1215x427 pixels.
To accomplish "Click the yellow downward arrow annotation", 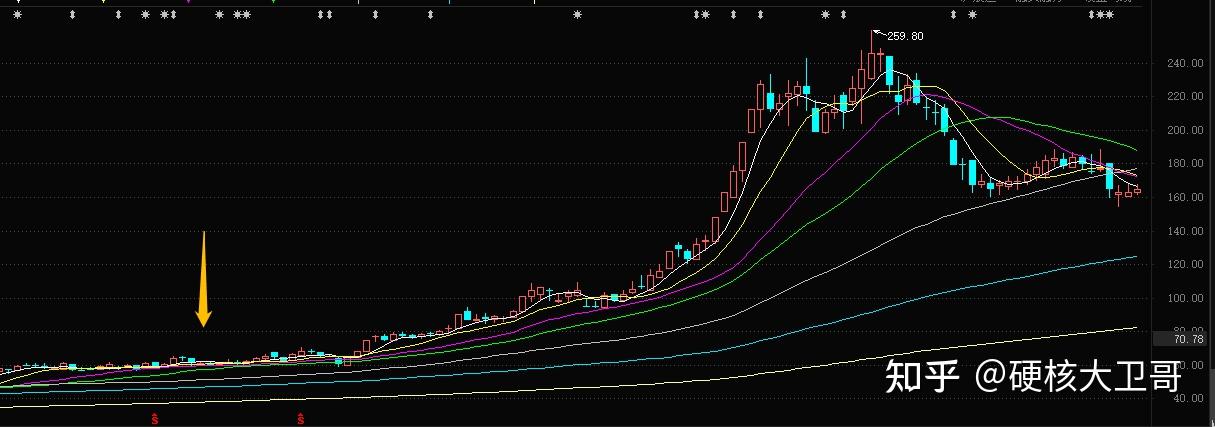I will (x=203, y=280).
